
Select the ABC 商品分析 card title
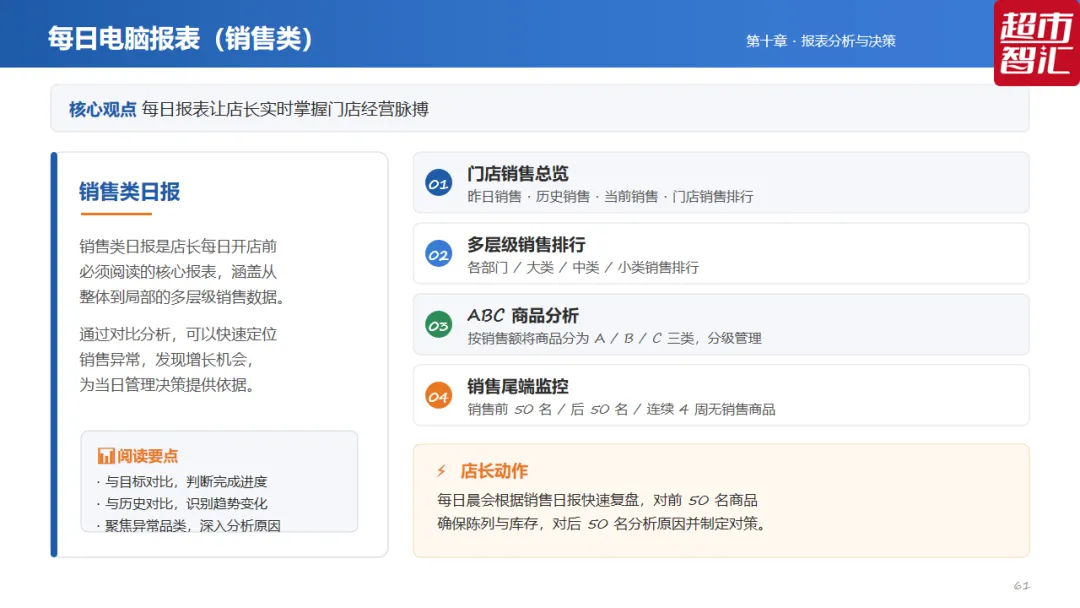point(523,315)
